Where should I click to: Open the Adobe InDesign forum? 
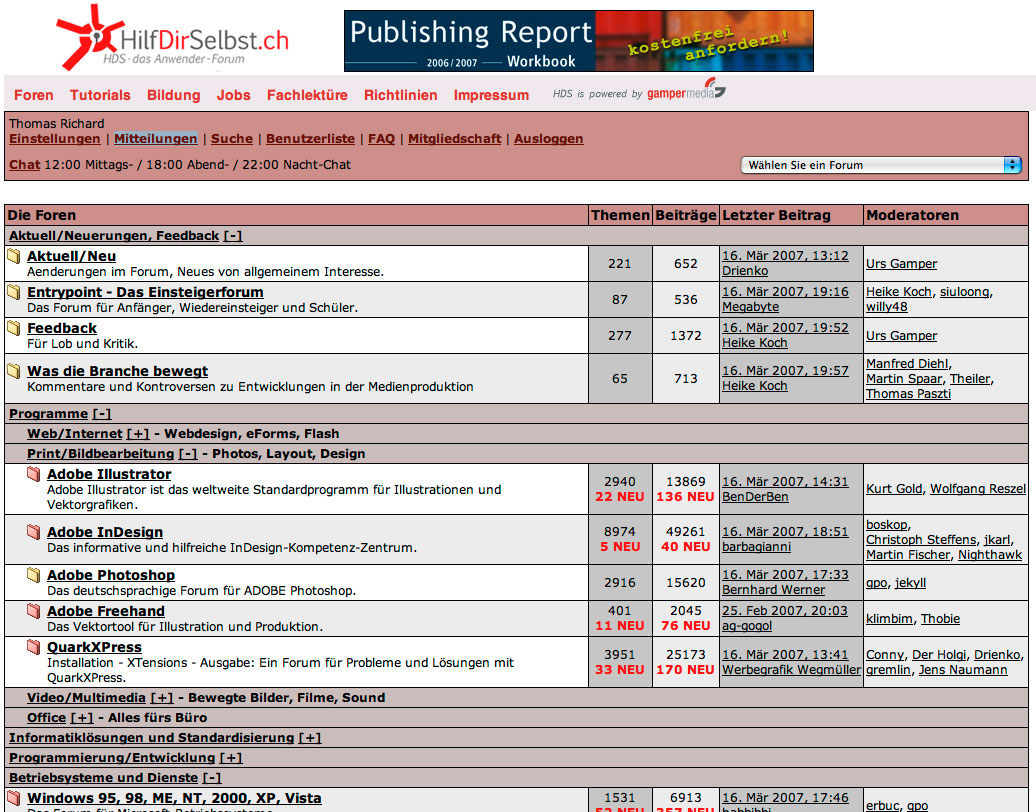coord(105,533)
